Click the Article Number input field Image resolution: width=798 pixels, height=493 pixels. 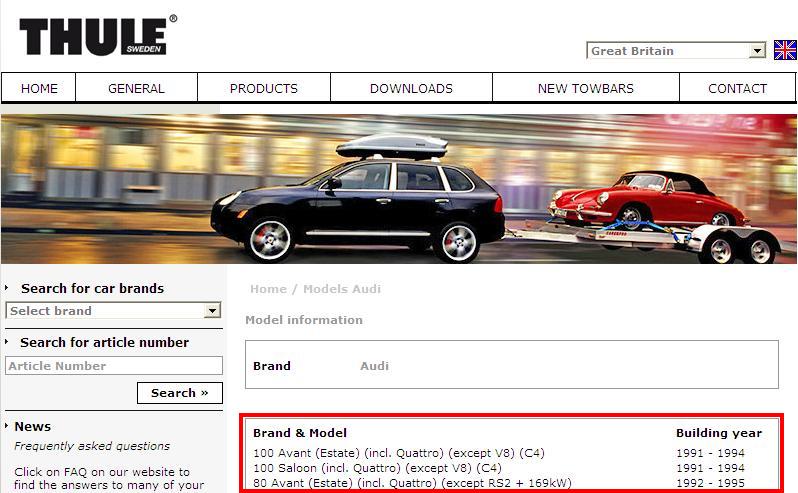(x=114, y=366)
